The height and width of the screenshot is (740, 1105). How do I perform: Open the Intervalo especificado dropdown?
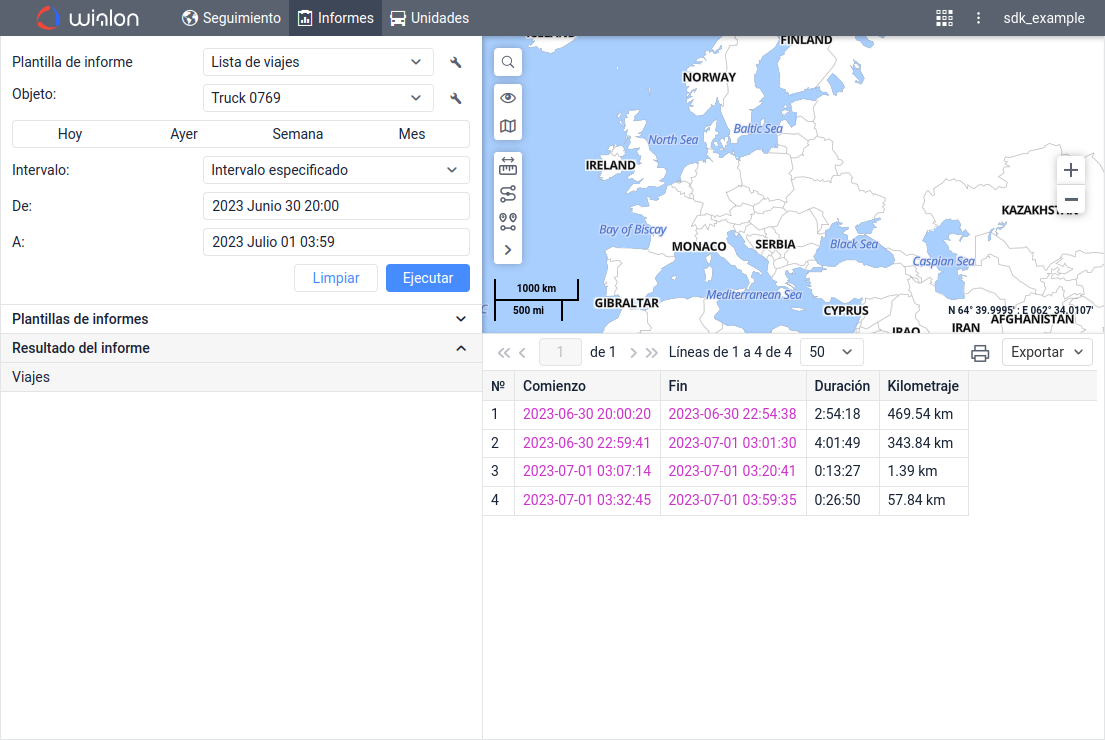336,170
